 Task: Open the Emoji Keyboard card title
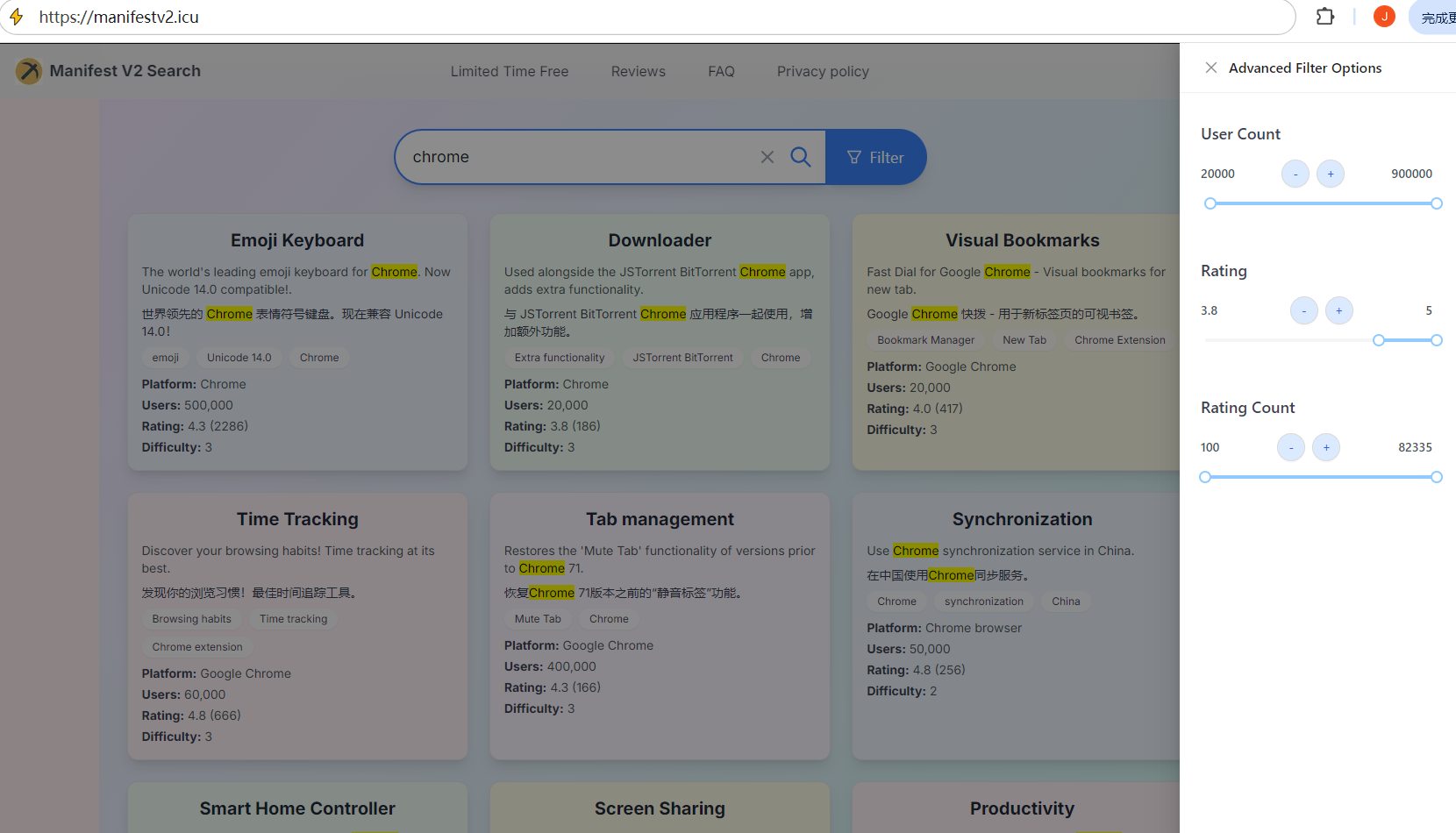pos(297,240)
